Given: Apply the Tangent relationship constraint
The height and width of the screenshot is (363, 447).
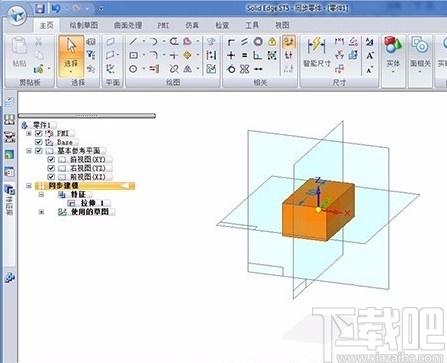Looking at the screenshot, I should (231, 69).
